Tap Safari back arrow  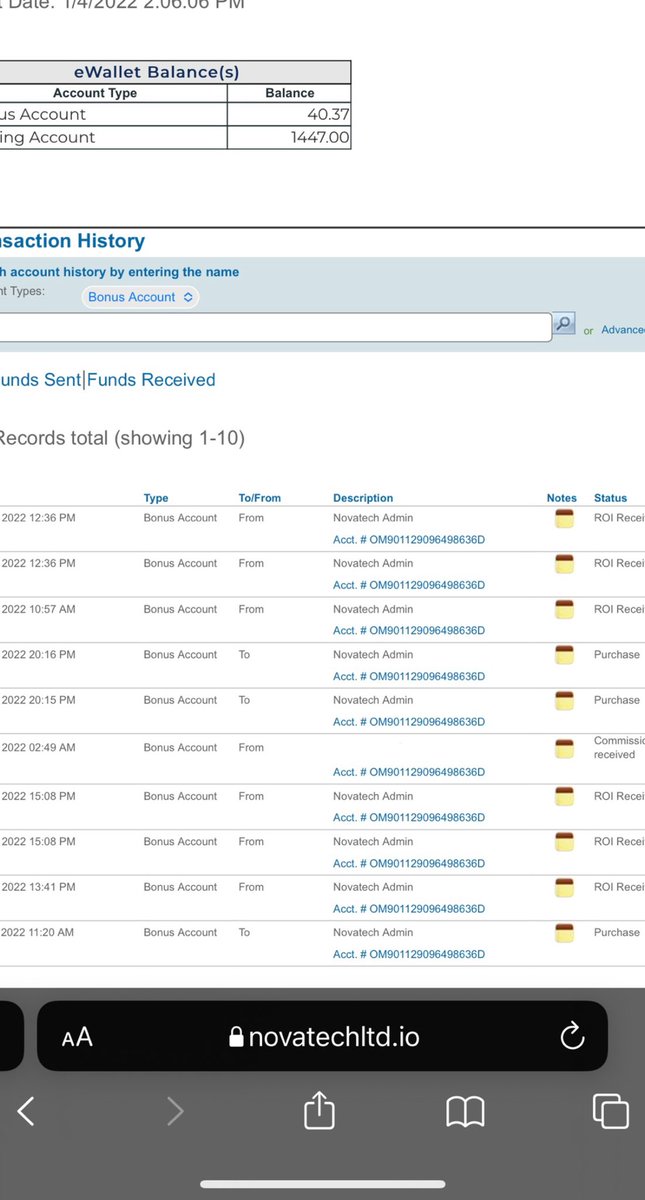[x=27, y=1110]
